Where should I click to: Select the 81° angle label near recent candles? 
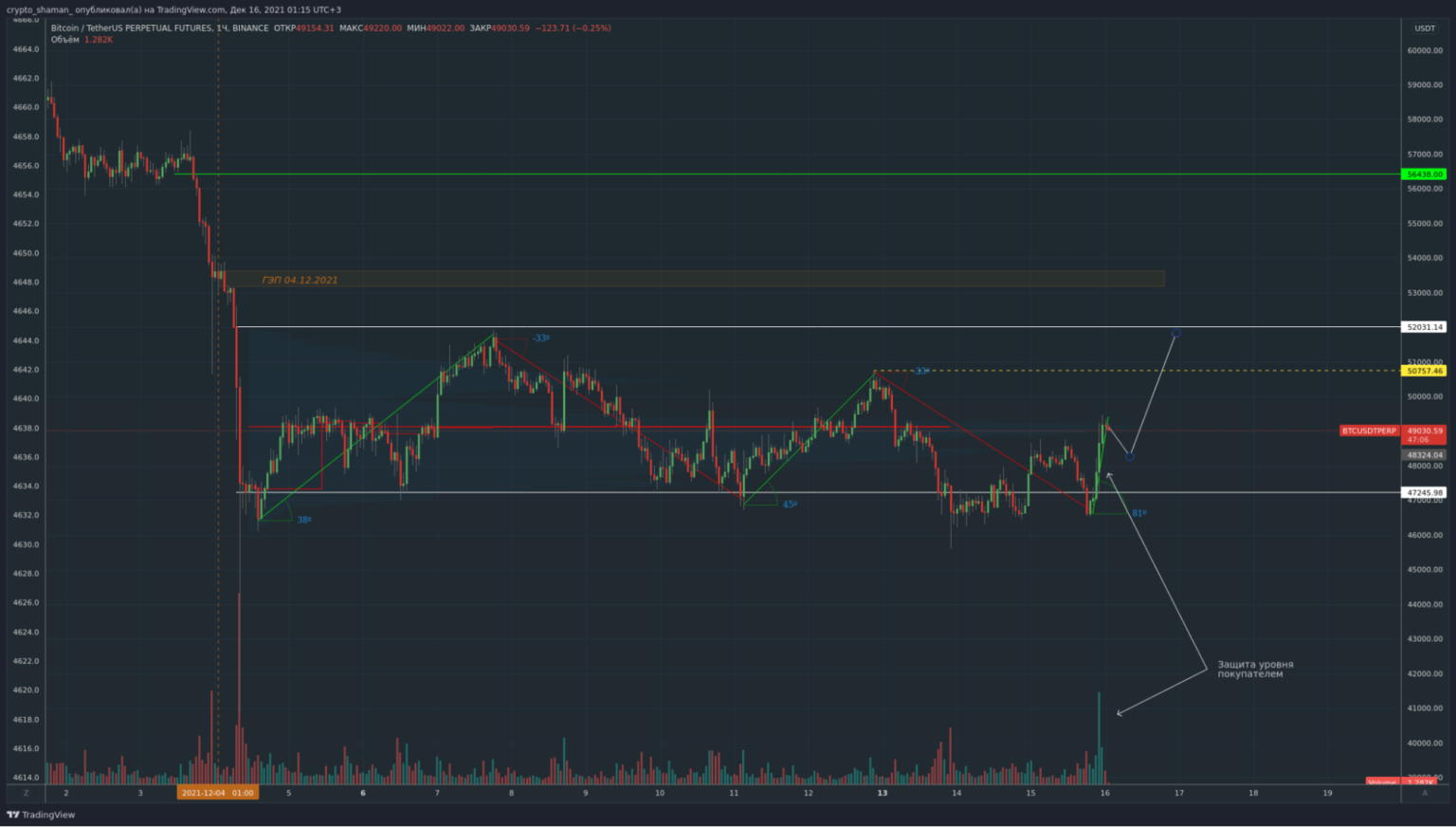[x=1137, y=511]
